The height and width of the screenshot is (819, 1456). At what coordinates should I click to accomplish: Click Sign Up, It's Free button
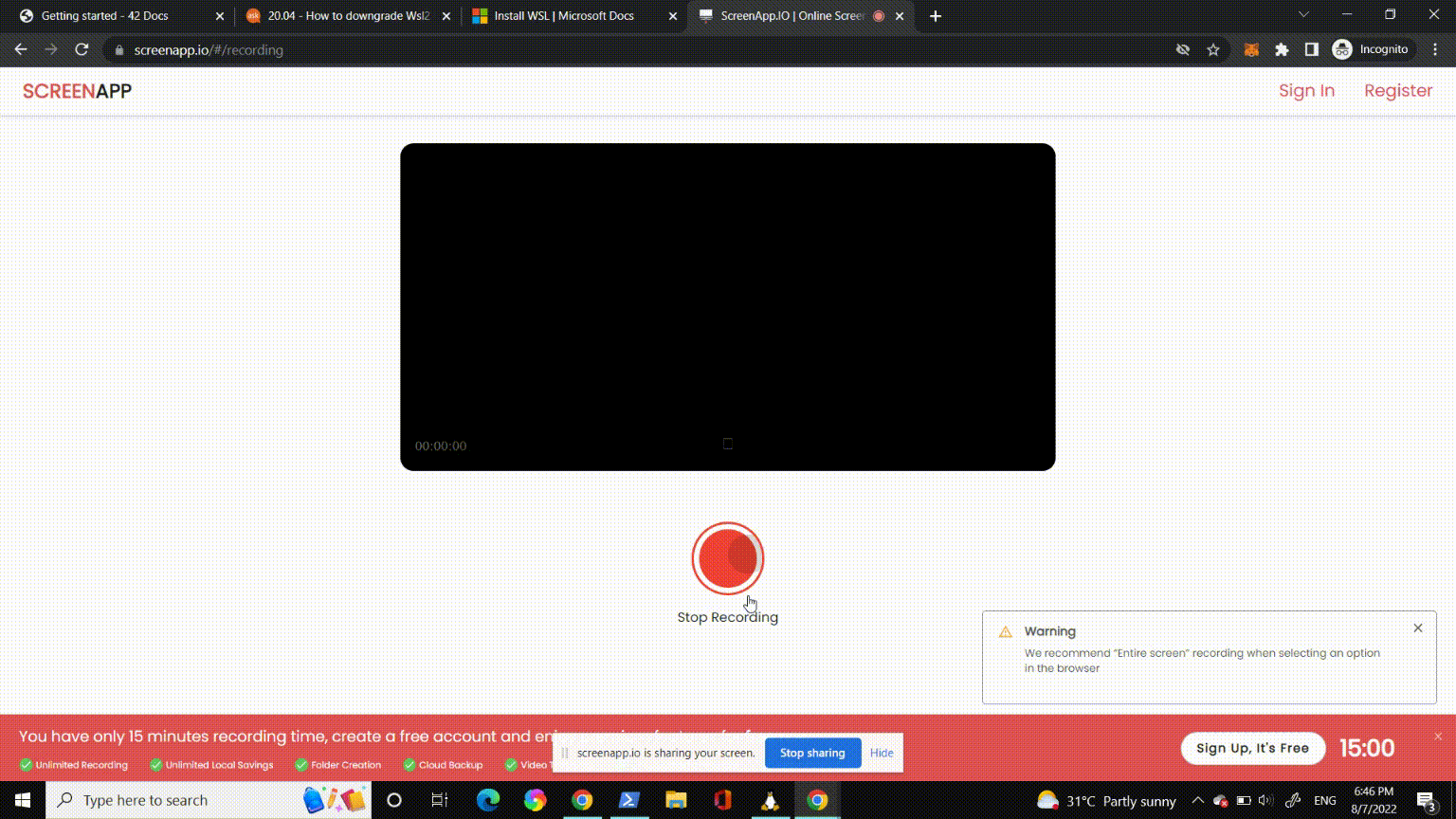[x=1252, y=748]
